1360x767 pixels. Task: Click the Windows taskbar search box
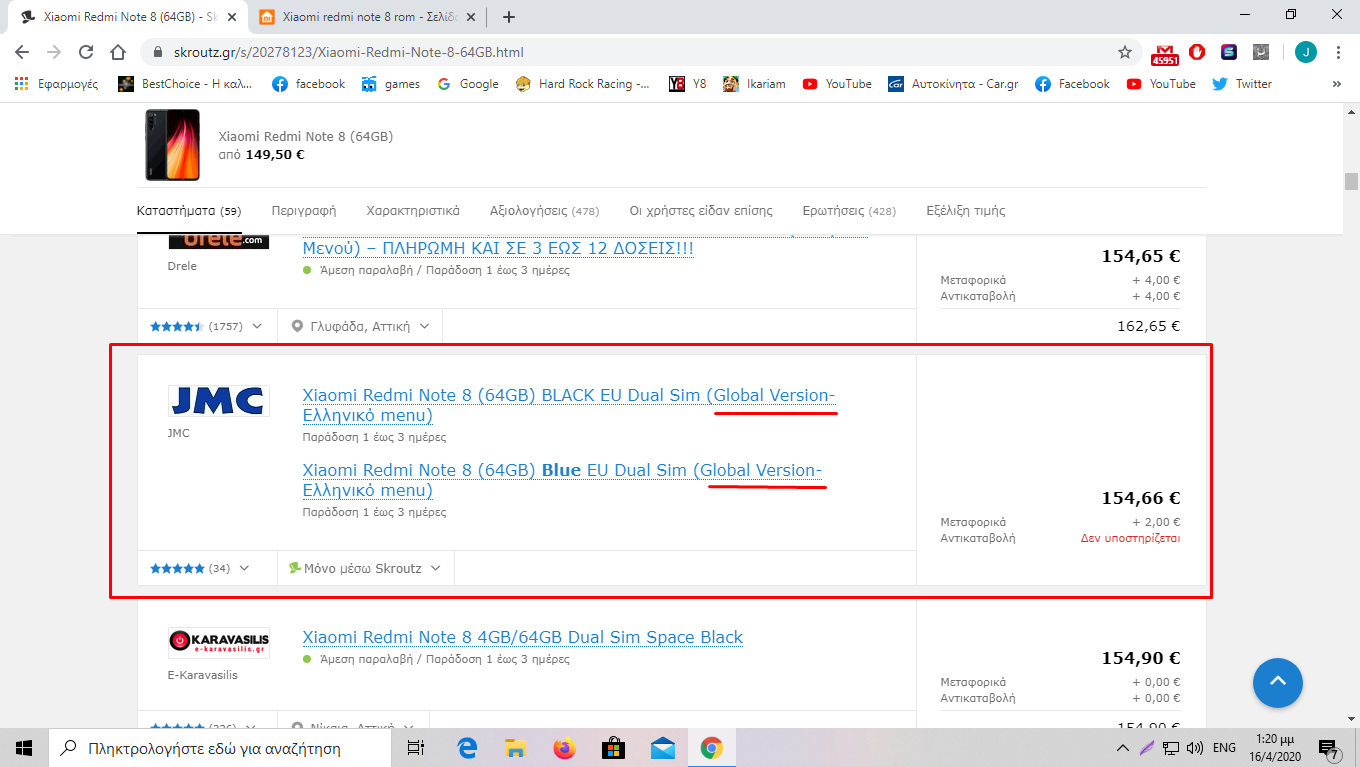point(220,747)
